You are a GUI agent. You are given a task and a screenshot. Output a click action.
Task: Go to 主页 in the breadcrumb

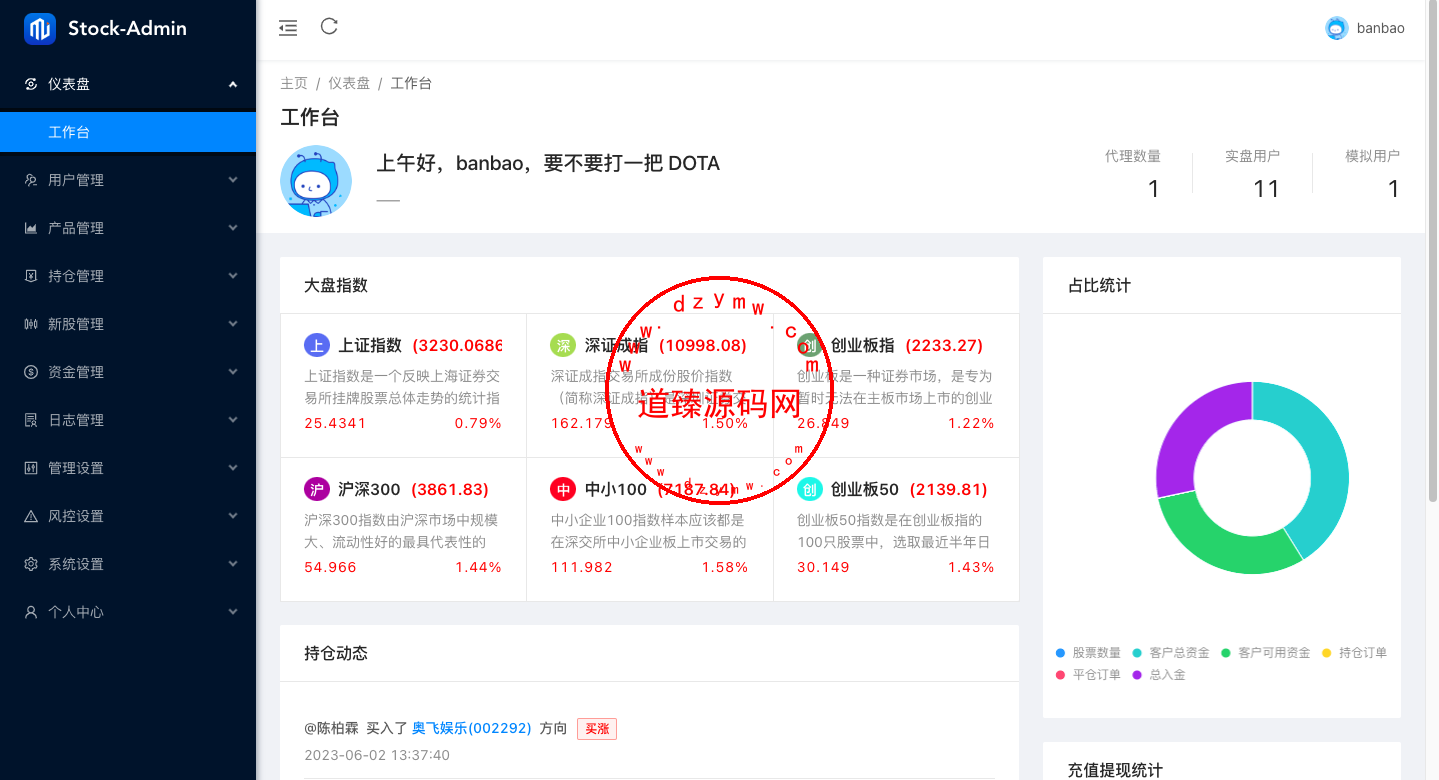point(294,83)
